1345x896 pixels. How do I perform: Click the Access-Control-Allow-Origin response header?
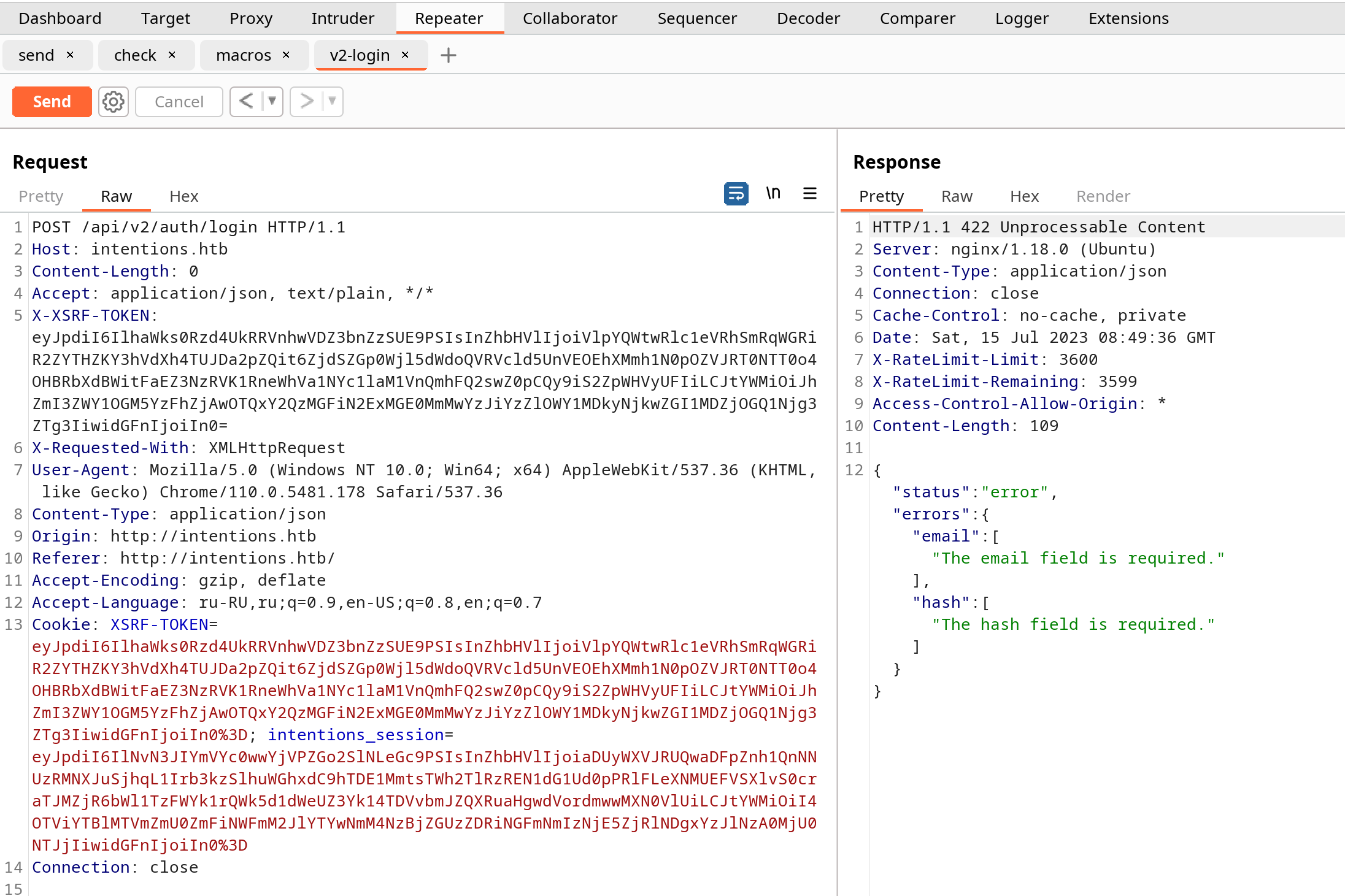(1020, 404)
